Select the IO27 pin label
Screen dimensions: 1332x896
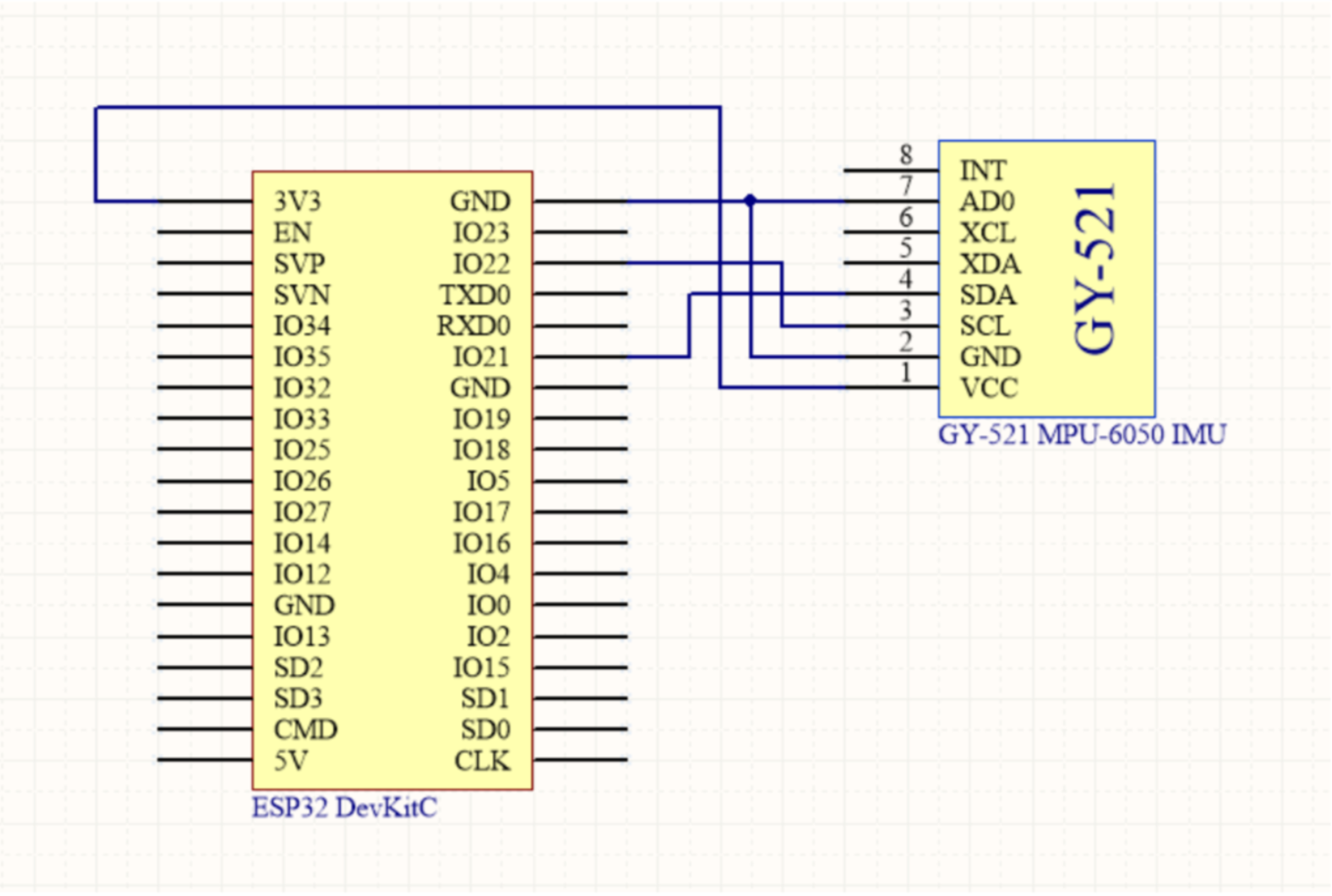point(301,512)
